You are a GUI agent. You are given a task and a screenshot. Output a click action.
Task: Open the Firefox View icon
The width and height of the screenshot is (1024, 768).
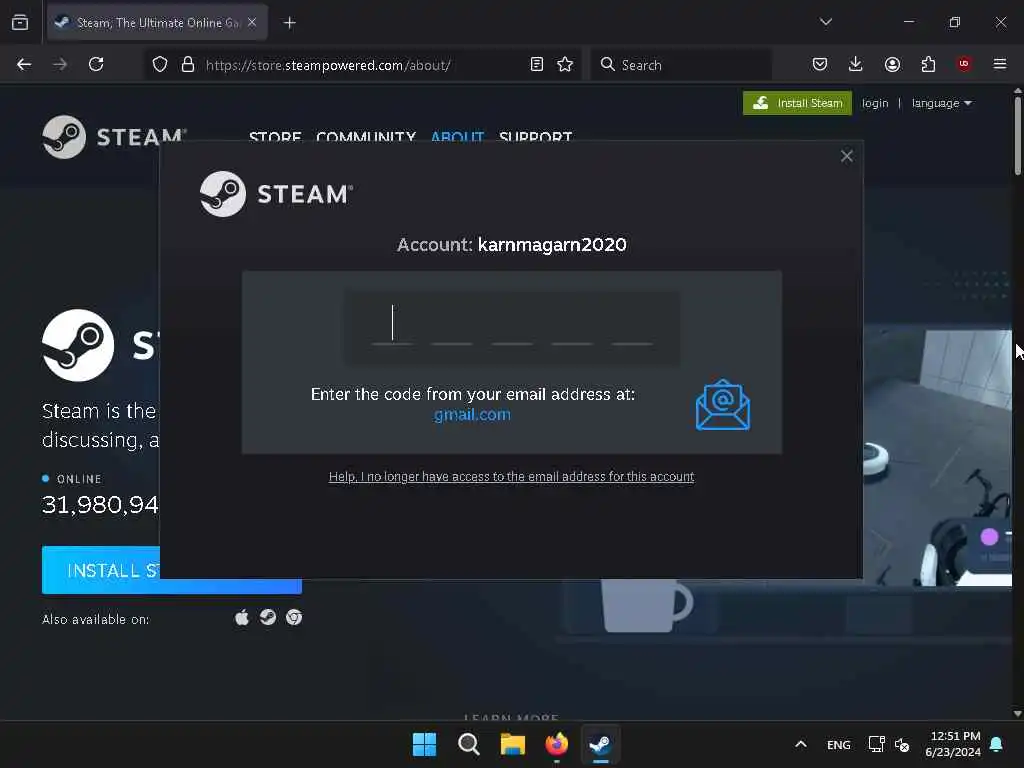point(20,23)
